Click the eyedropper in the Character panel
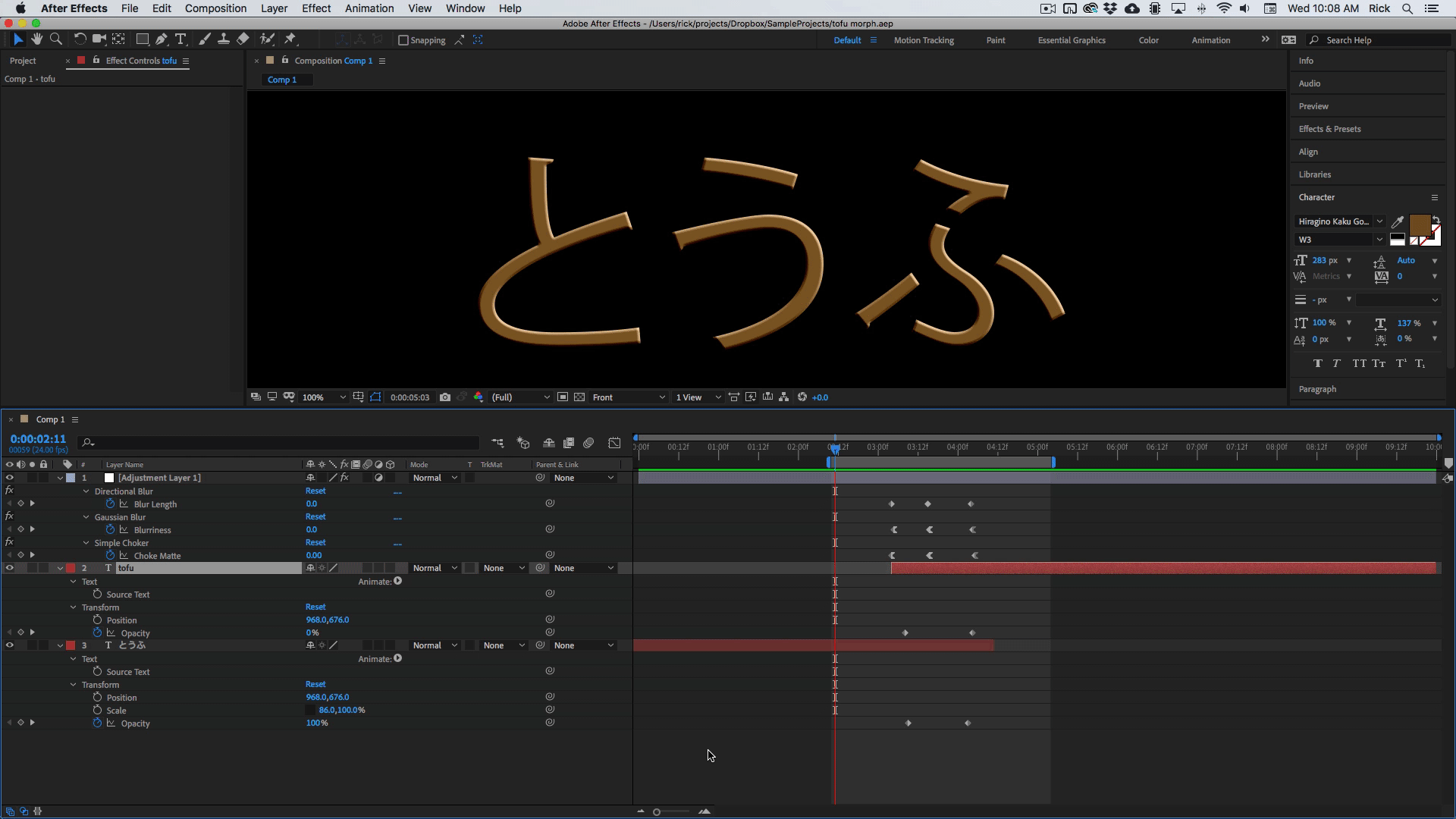 pyautogui.click(x=1398, y=222)
